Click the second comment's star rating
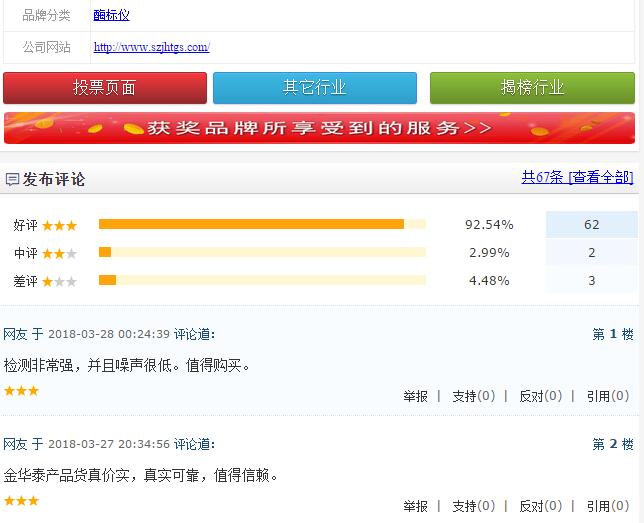644x523 pixels. (21, 501)
